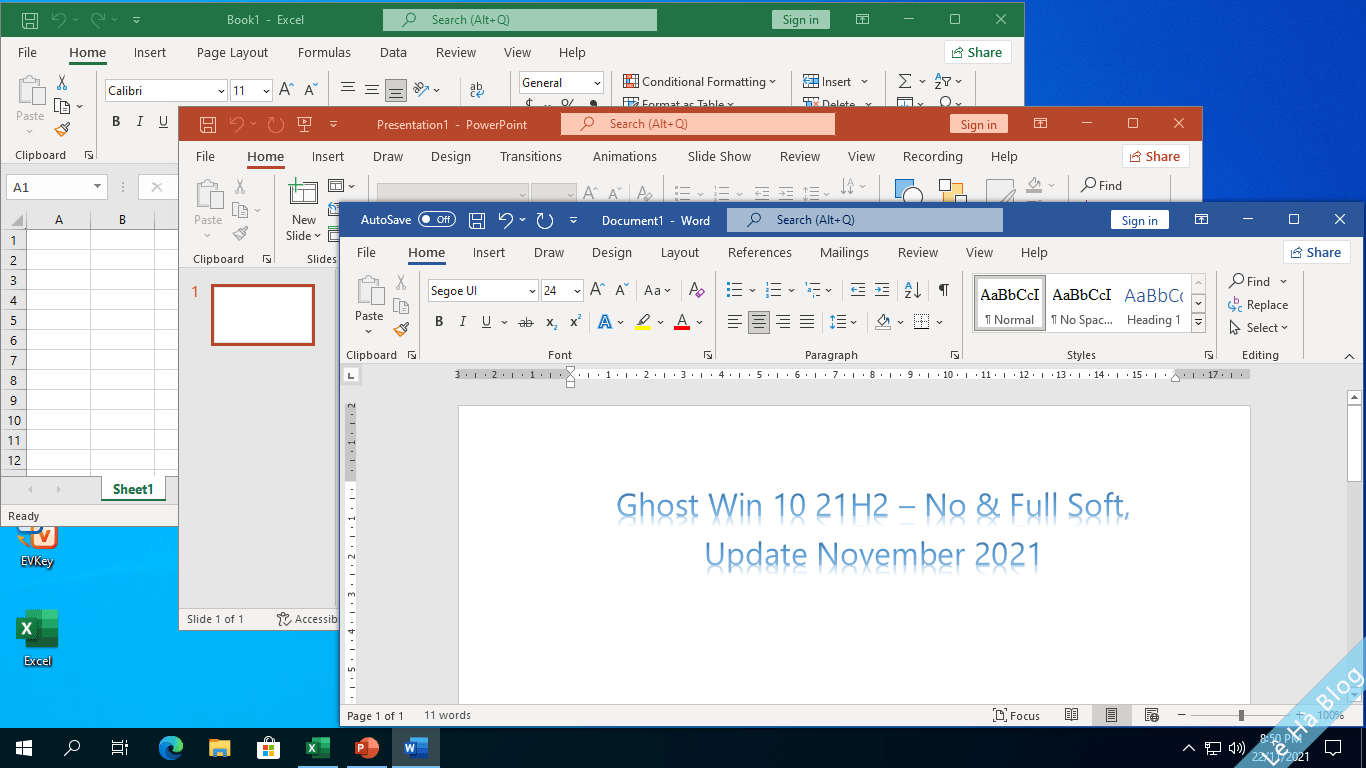Apply strikethrough formatting in Word
1366x768 pixels.
click(x=526, y=321)
